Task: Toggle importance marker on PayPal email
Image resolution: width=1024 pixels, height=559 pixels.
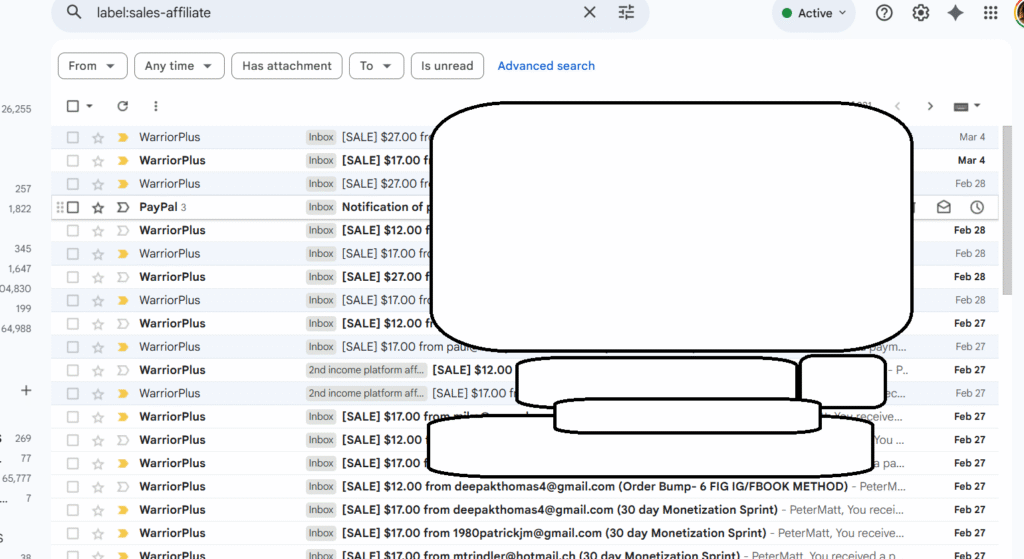Action: click(x=122, y=208)
